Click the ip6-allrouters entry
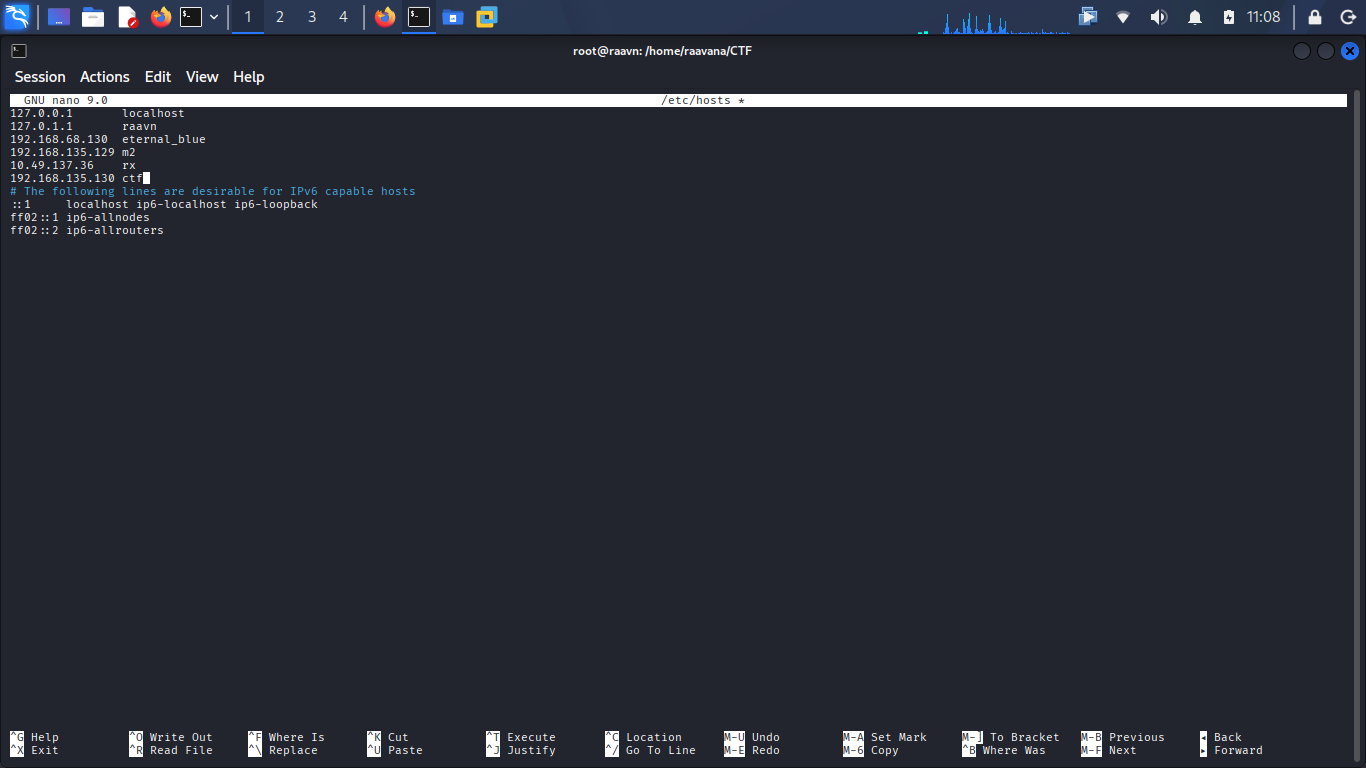 115,231
